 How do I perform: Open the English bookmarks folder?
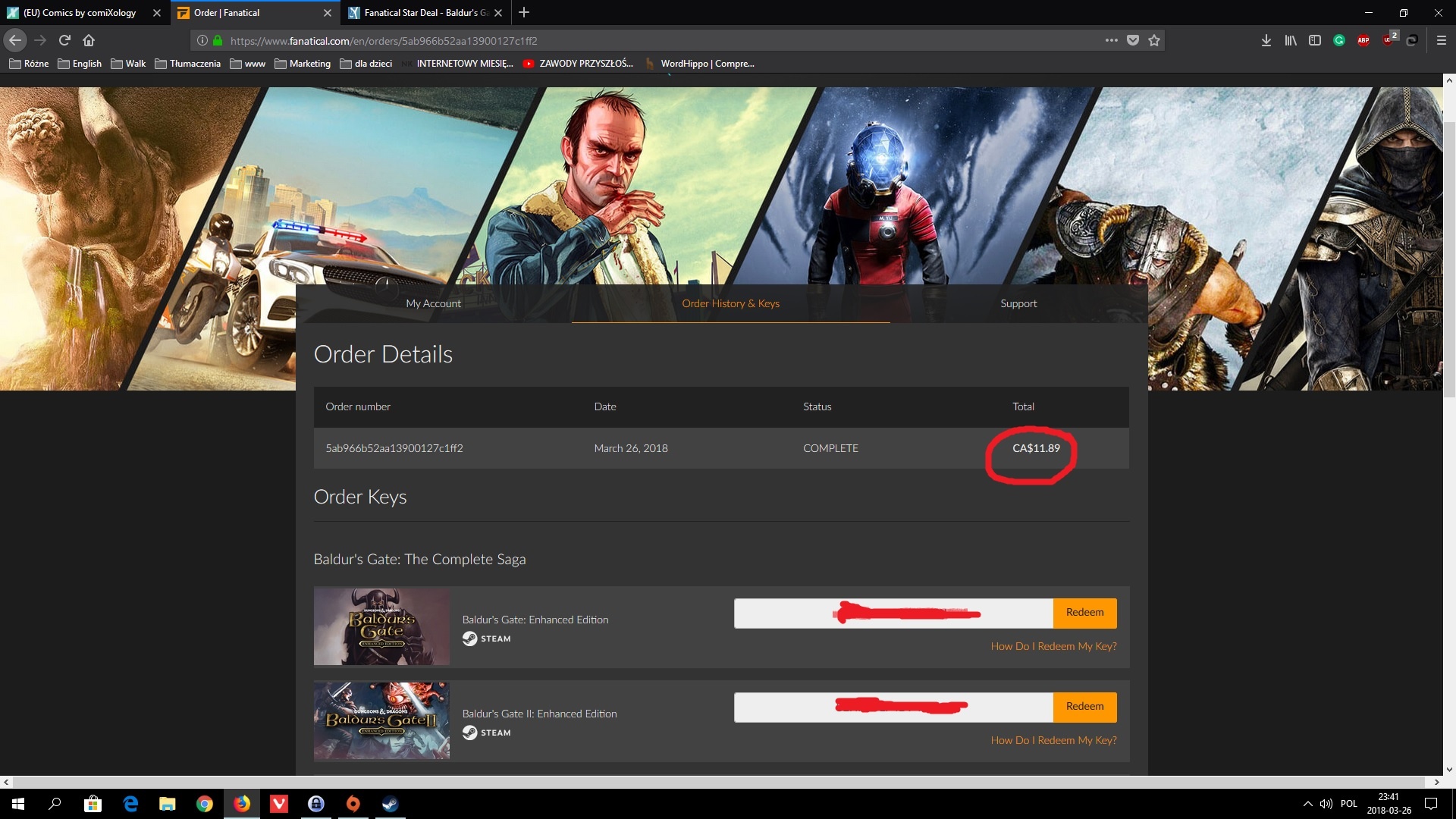point(80,64)
